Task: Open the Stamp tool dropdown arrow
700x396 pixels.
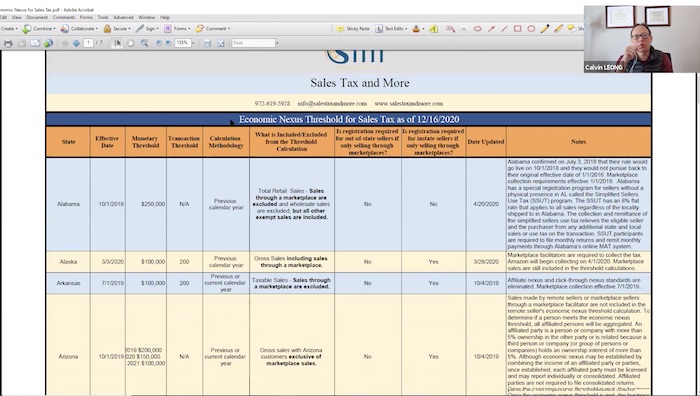Action: 423,29
